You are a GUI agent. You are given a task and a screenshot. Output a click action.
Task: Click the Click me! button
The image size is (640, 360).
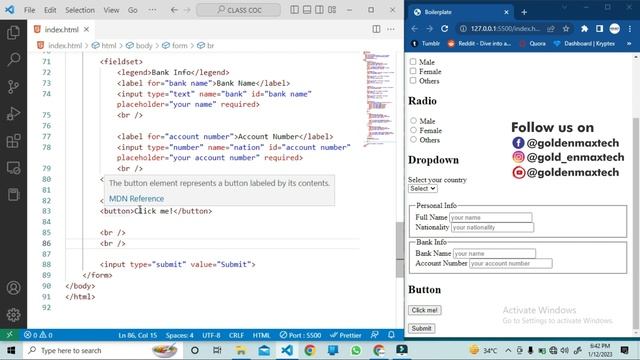pos(424,310)
